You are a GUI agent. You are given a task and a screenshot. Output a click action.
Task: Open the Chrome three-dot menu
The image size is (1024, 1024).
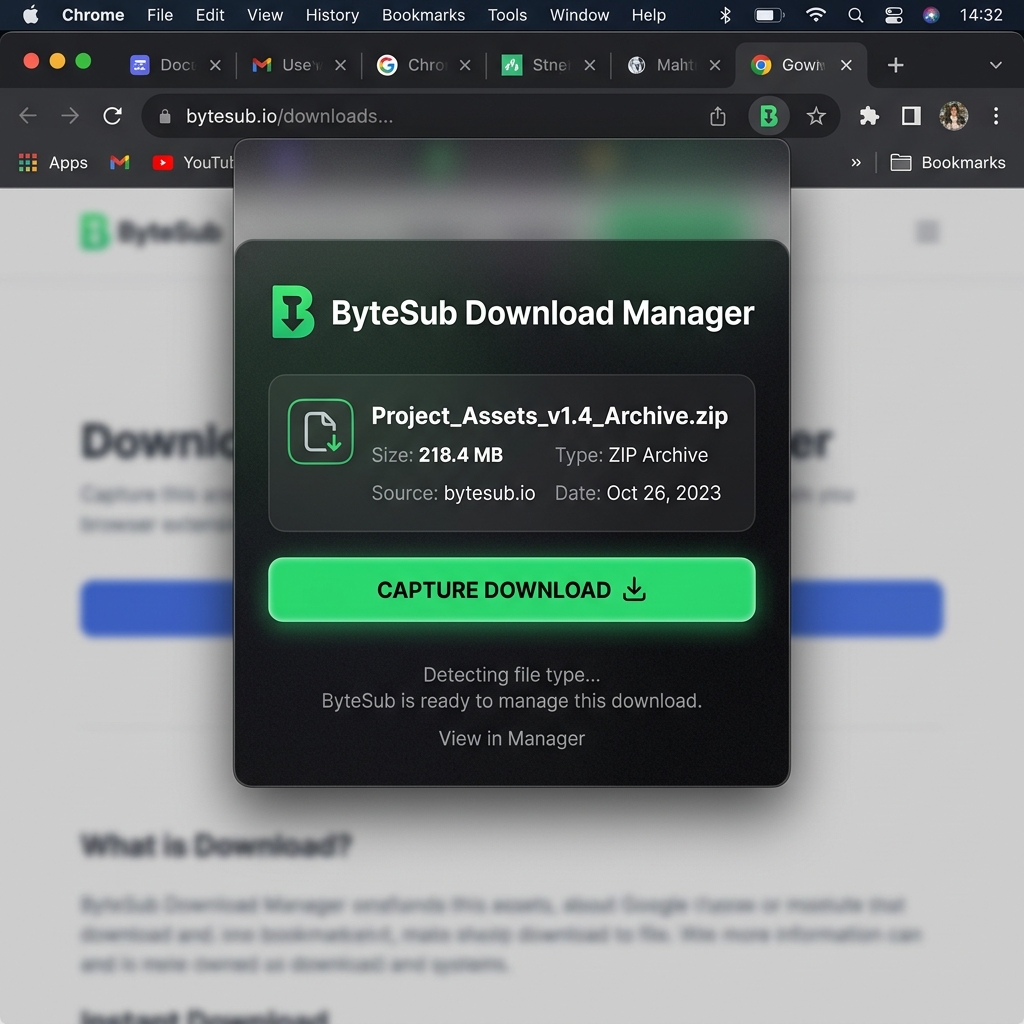point(995,116)
